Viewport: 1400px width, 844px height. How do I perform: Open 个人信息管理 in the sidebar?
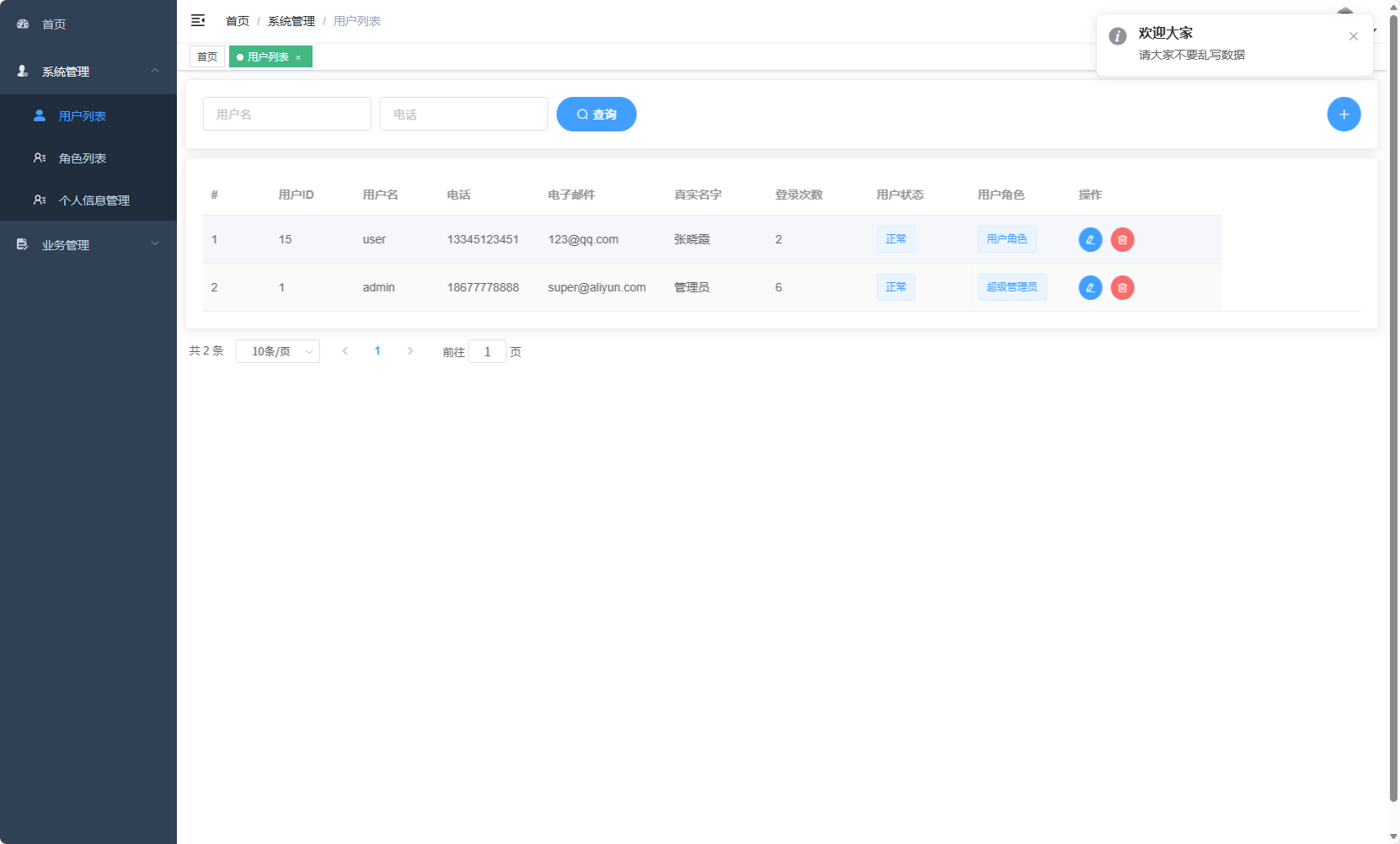coord(94,200)
